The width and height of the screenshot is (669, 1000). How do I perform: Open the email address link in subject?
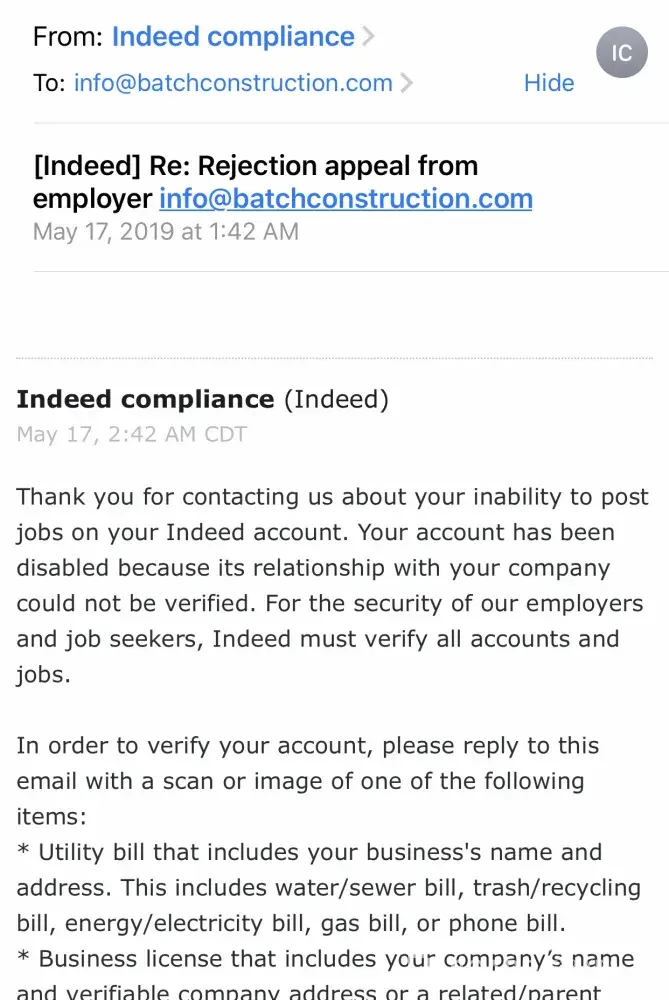click(345, 198)
